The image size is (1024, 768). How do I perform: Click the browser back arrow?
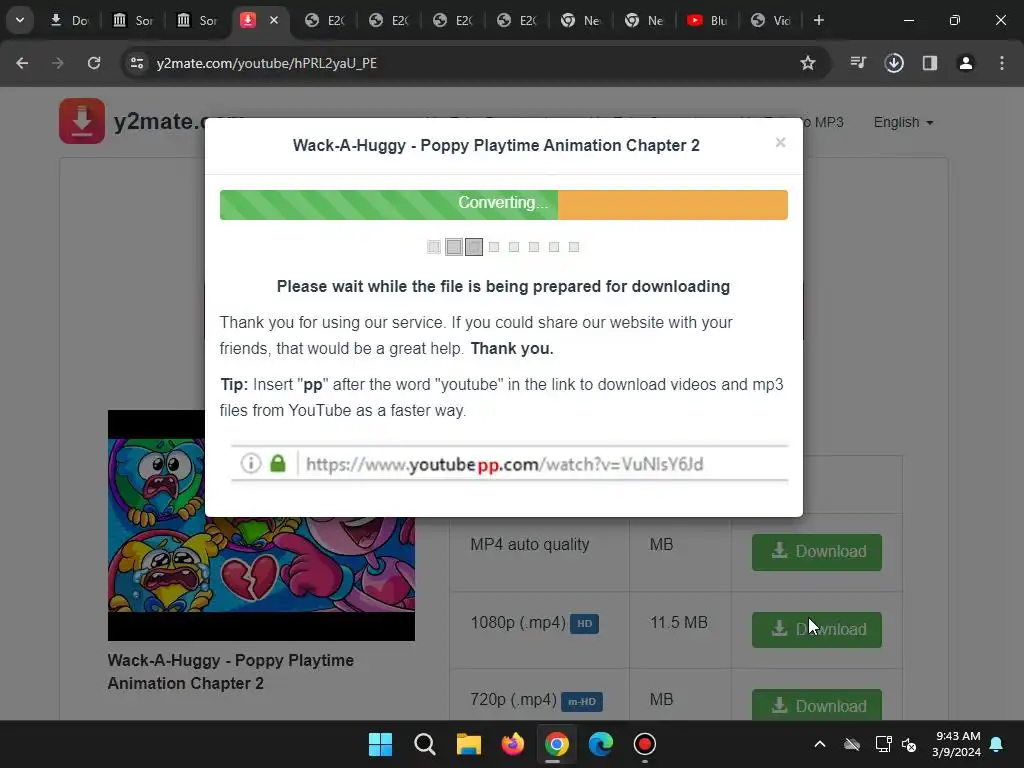tap(22, 63)
